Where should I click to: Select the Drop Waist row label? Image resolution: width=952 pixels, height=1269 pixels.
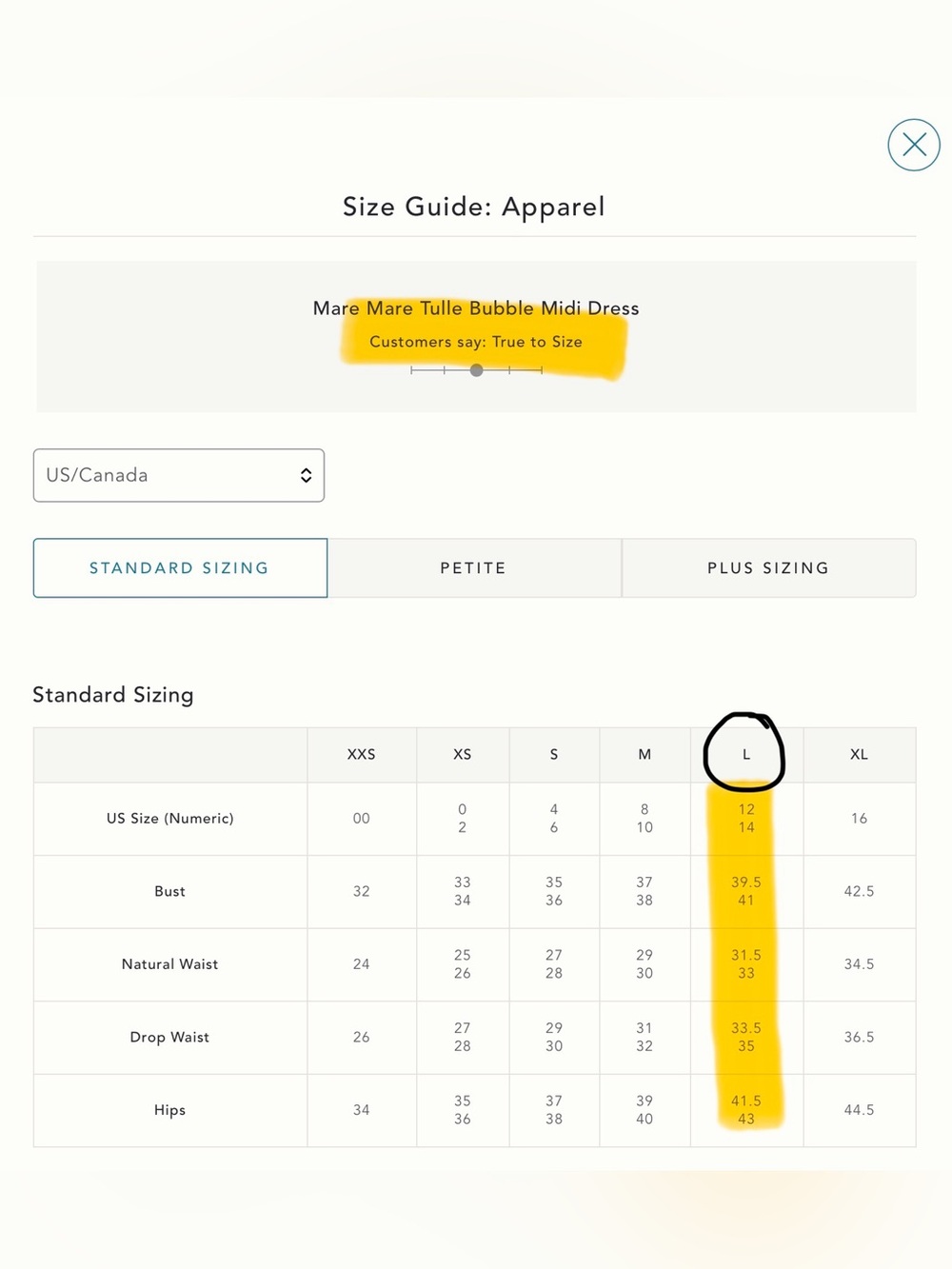pyautogui.click(x=170, y=1037)
